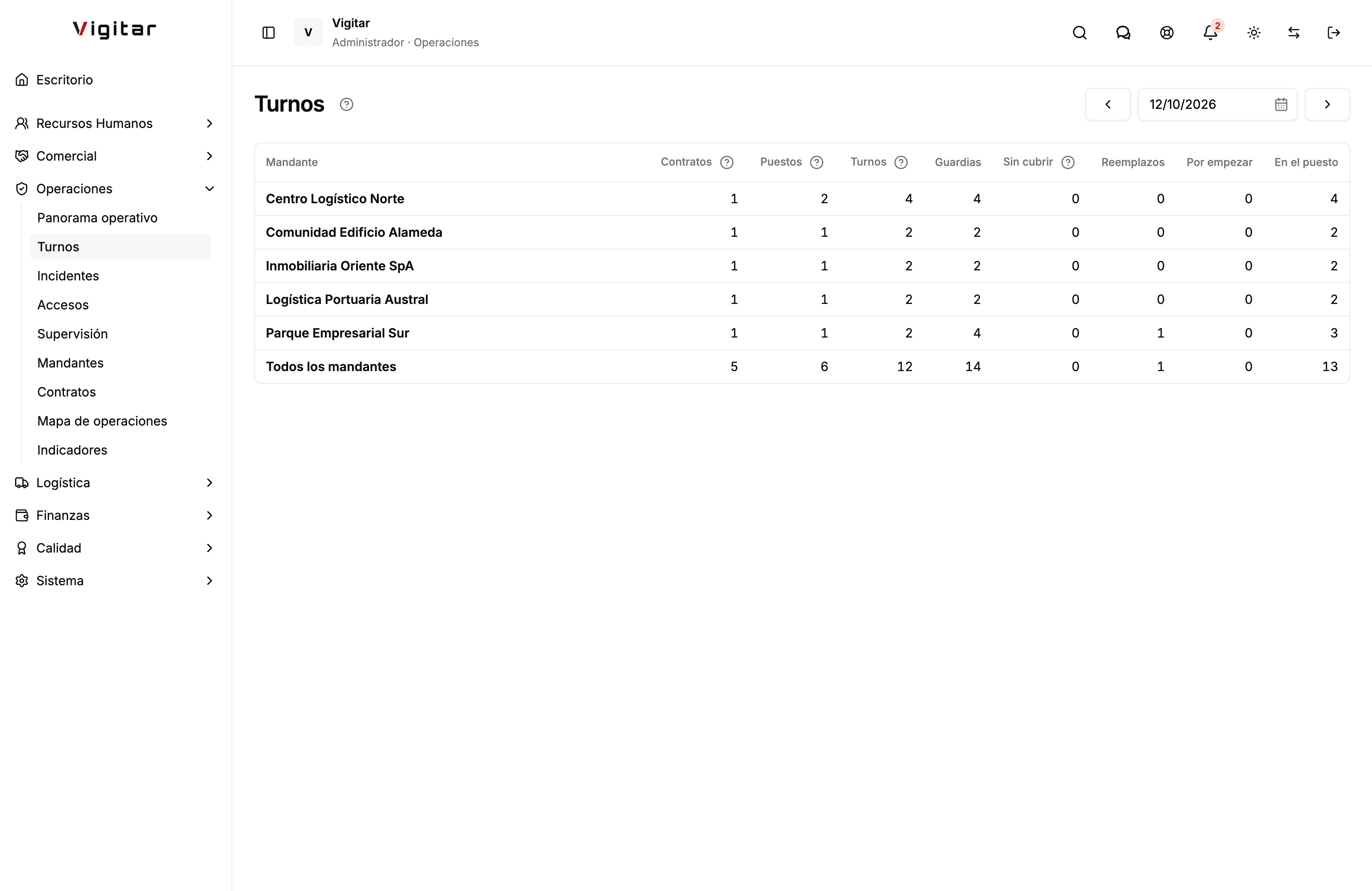Image resolution: width=1372 pixels, height=891 pixels.
Task: Toggle light/dark theme sun icon
Action: (x=1254, y=33)
